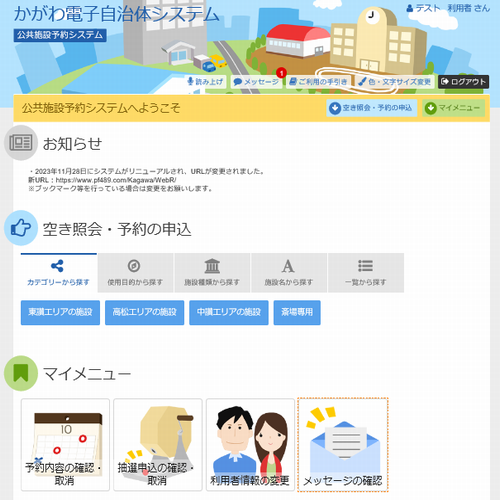Switch to the 施設種類から探す tab
The height and width of the screenshot is (500, 500).
[212, 273]
